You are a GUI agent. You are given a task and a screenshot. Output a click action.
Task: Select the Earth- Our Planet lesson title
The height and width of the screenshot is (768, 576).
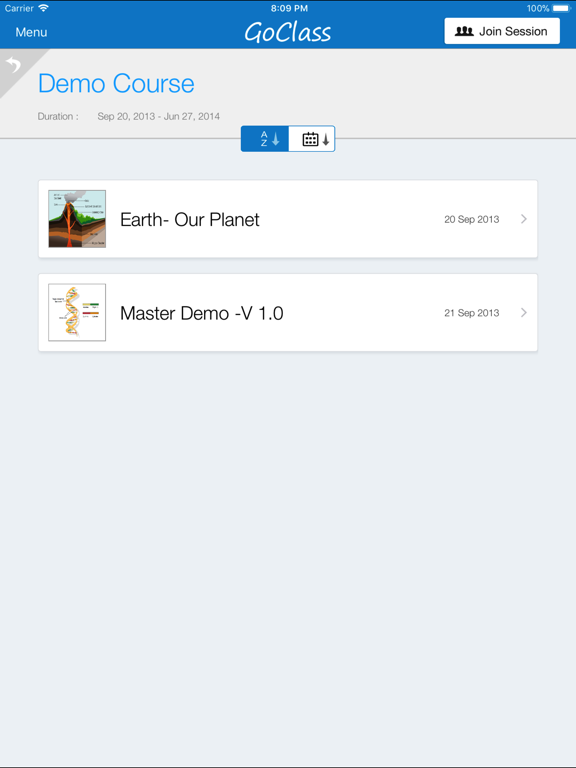190,219
